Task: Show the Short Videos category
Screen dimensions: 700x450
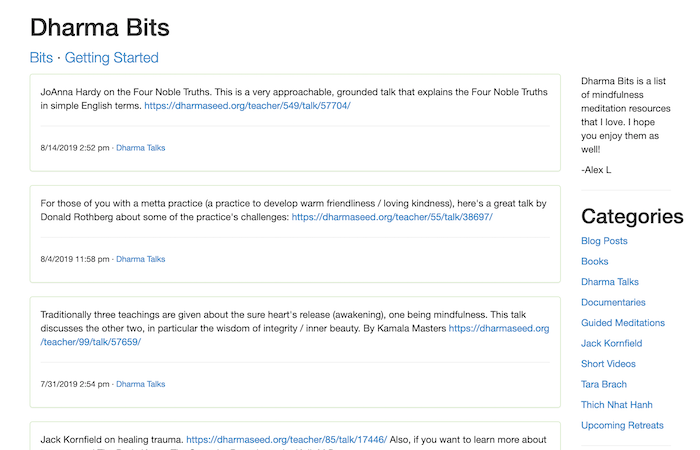Action: click(608, 364)
